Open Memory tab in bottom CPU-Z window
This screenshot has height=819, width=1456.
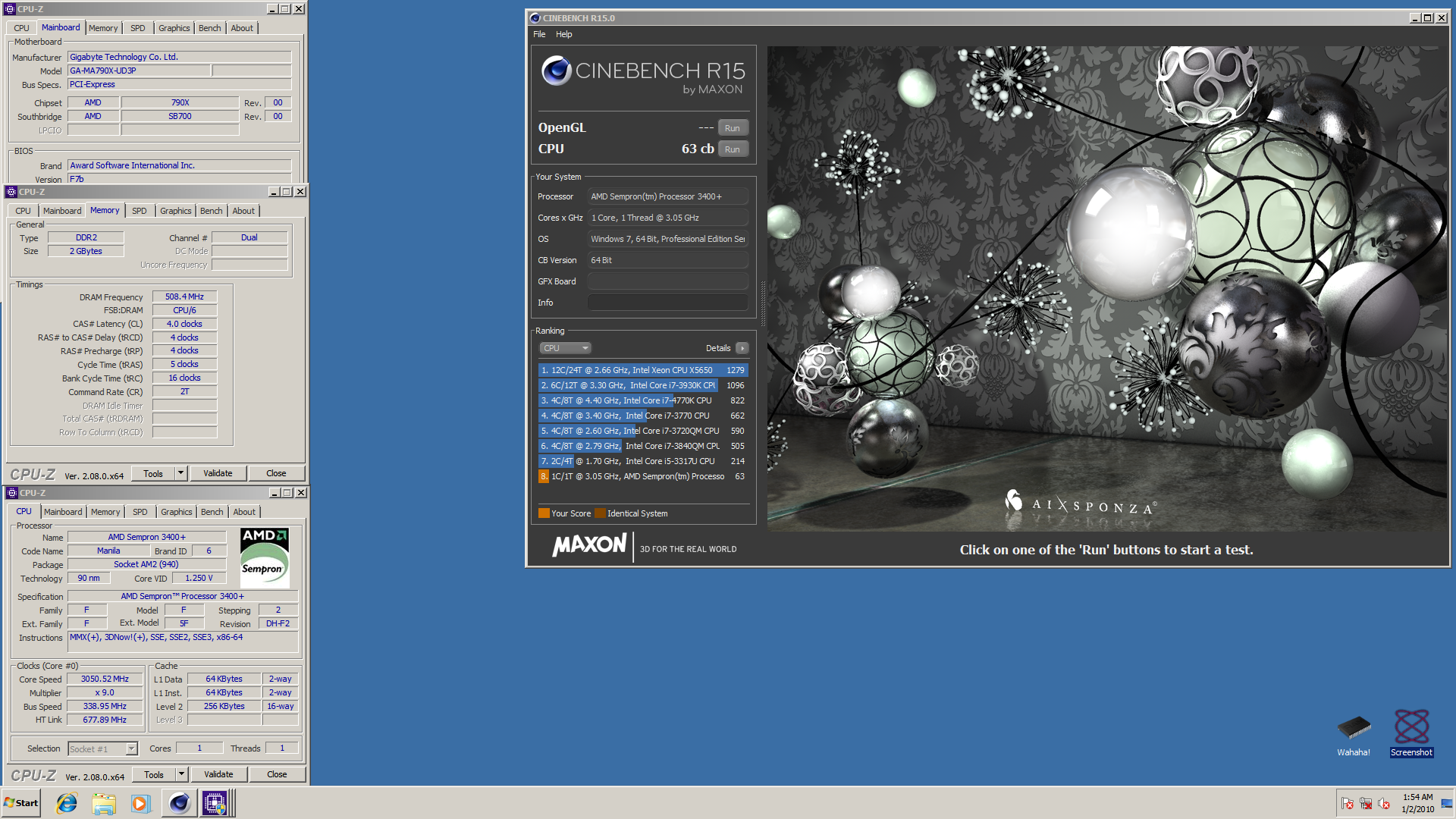click(105, 512)
